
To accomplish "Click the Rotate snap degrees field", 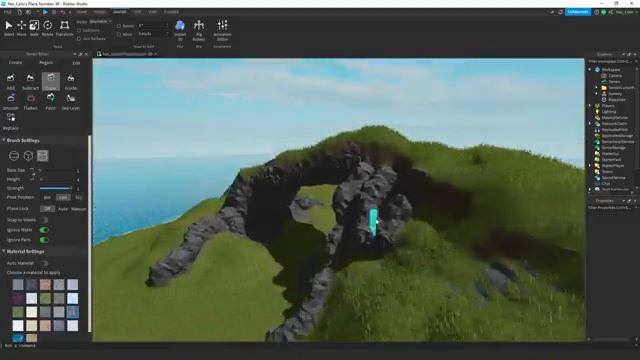I will pyautogui.click(x=153, y=26).
